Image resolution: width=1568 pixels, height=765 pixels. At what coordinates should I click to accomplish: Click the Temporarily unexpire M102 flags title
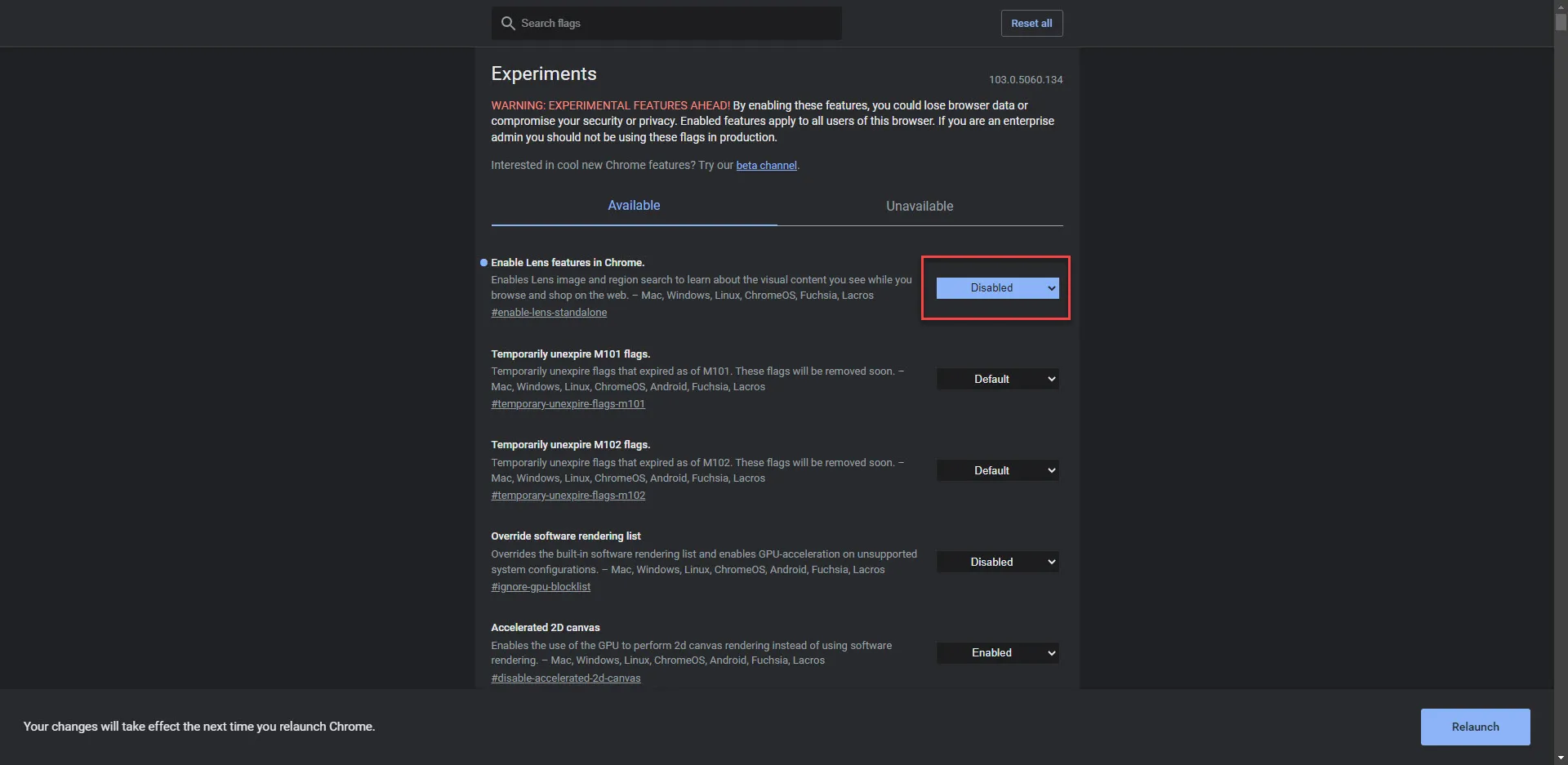pos(570,444)
